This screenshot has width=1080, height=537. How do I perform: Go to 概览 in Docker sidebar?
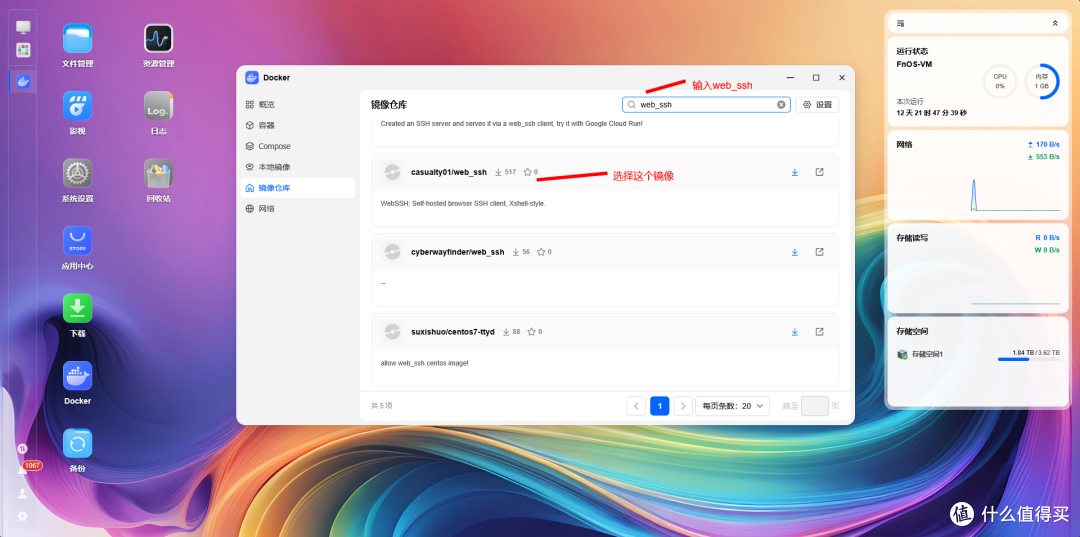[298, 105]
